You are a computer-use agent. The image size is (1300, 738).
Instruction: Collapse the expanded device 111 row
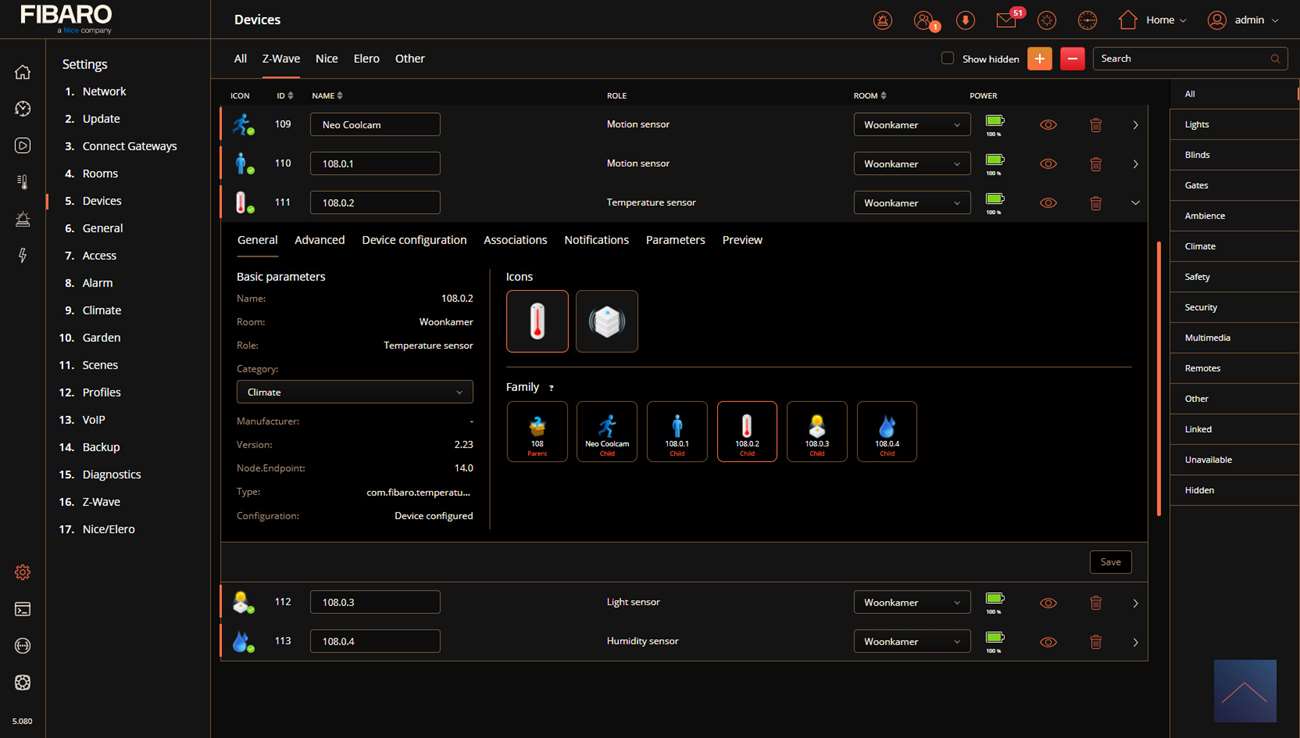1135,203
